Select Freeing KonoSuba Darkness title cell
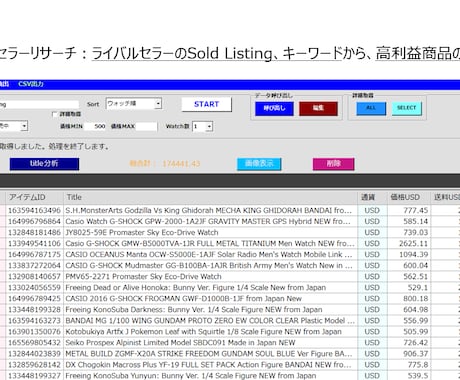460x380 pixels. (x=210, y=309)
